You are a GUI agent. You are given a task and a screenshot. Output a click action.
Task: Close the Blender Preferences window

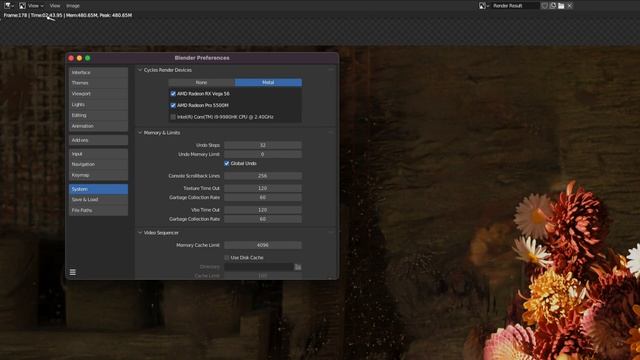pos(71,58)
